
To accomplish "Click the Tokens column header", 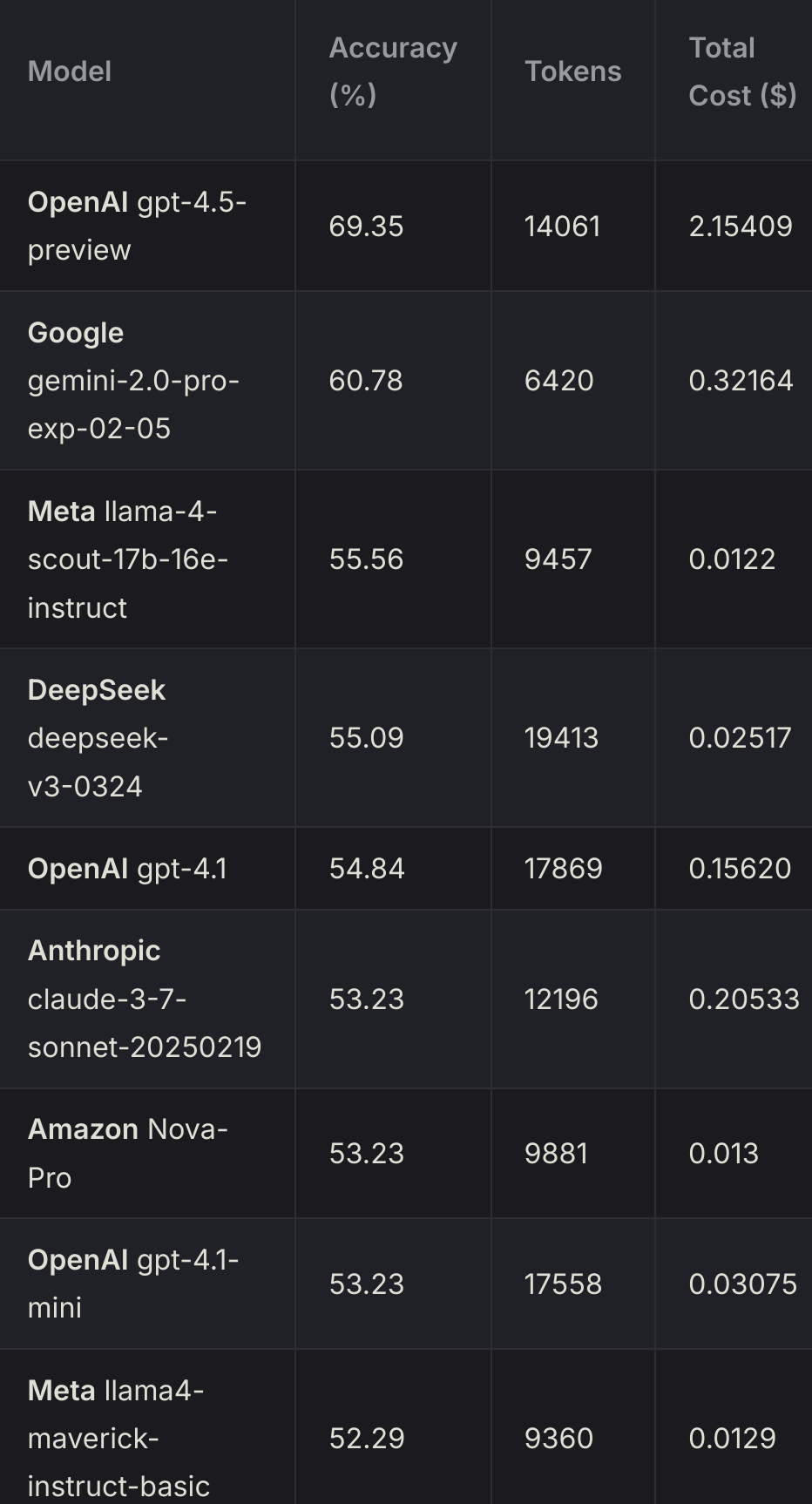I will coord(572,71).
